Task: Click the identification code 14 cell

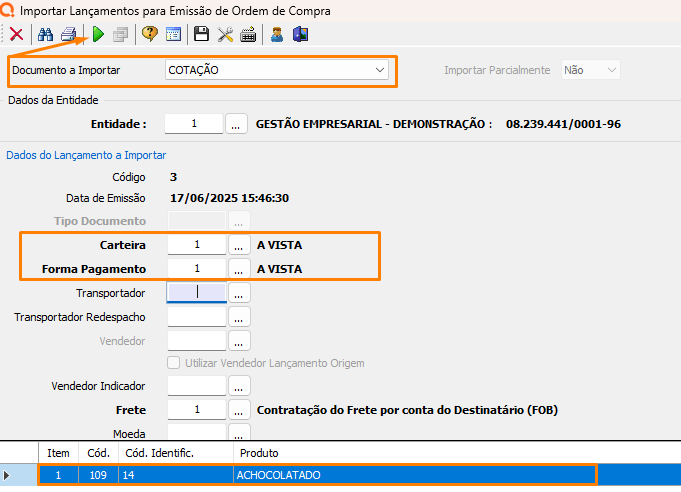Action: pyautogui.click(x=176, y=475)
